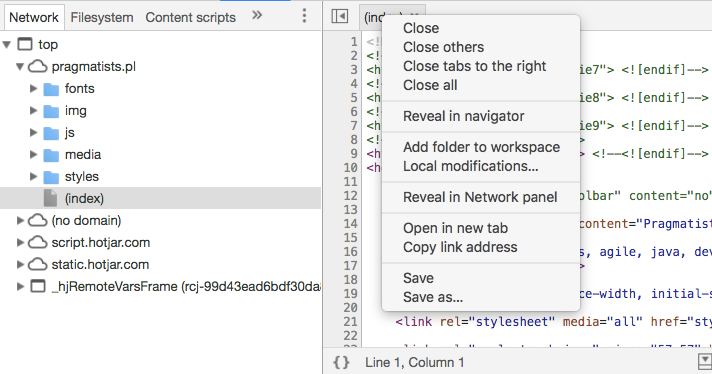
Task: Click the img folder icon
Action: pyautogui.click(x=51, y=111)
